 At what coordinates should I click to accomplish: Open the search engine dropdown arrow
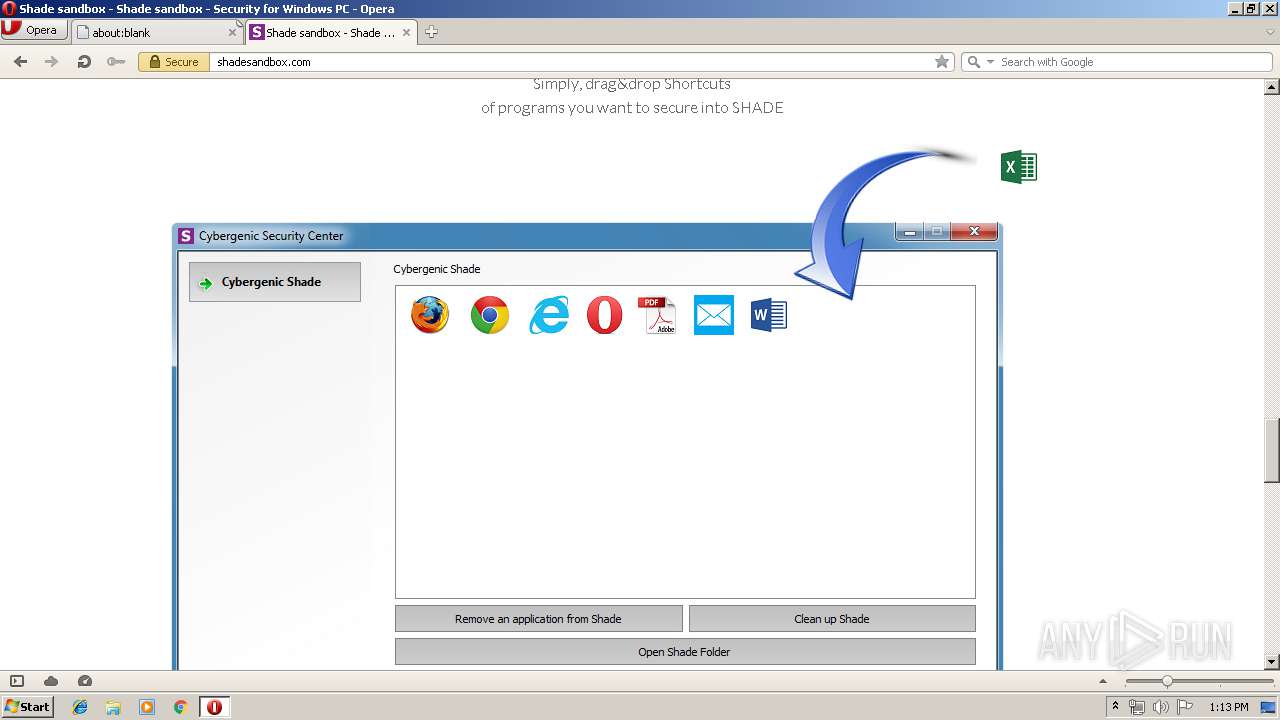tap(991, 62)
